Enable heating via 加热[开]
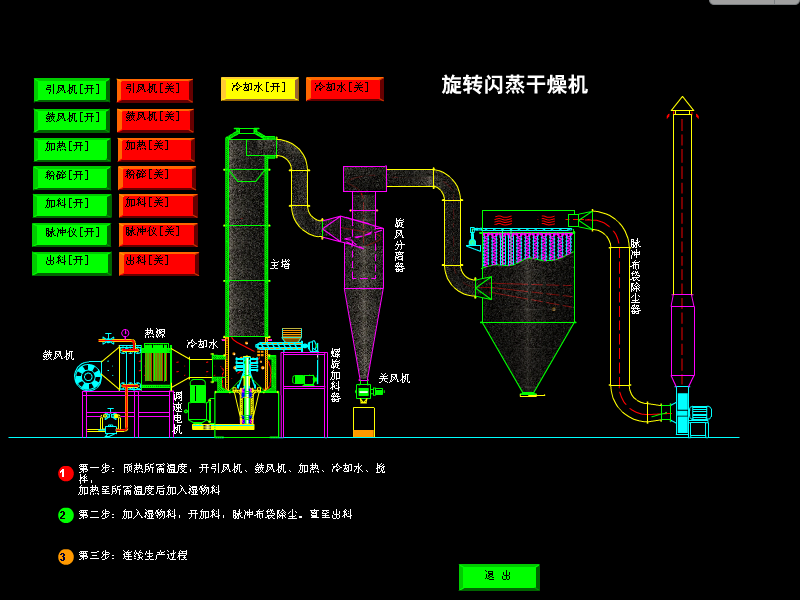This screenshot has height=602, width=800. (72, 148)
